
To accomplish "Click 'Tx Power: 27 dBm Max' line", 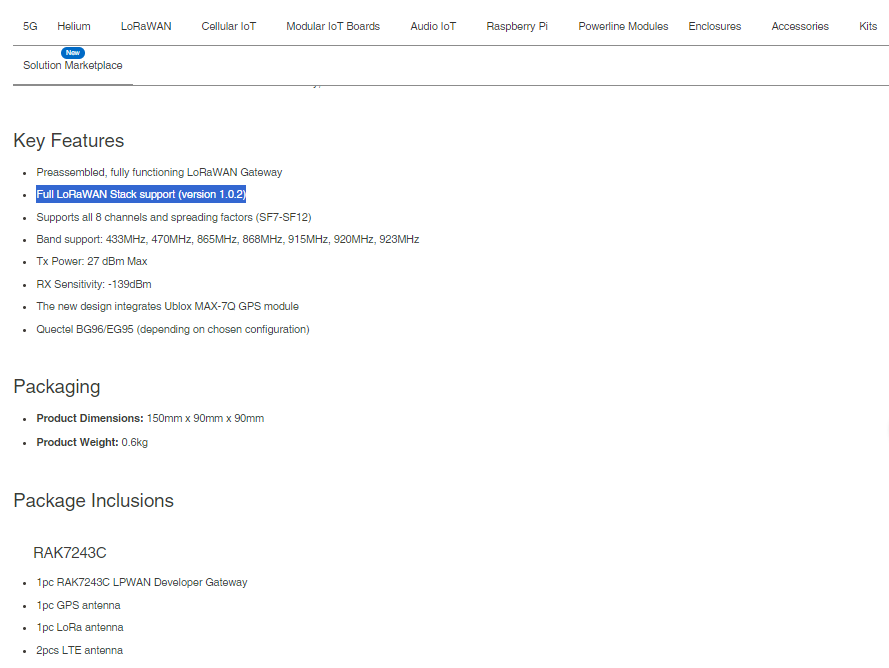I will [x=92, y=261].
